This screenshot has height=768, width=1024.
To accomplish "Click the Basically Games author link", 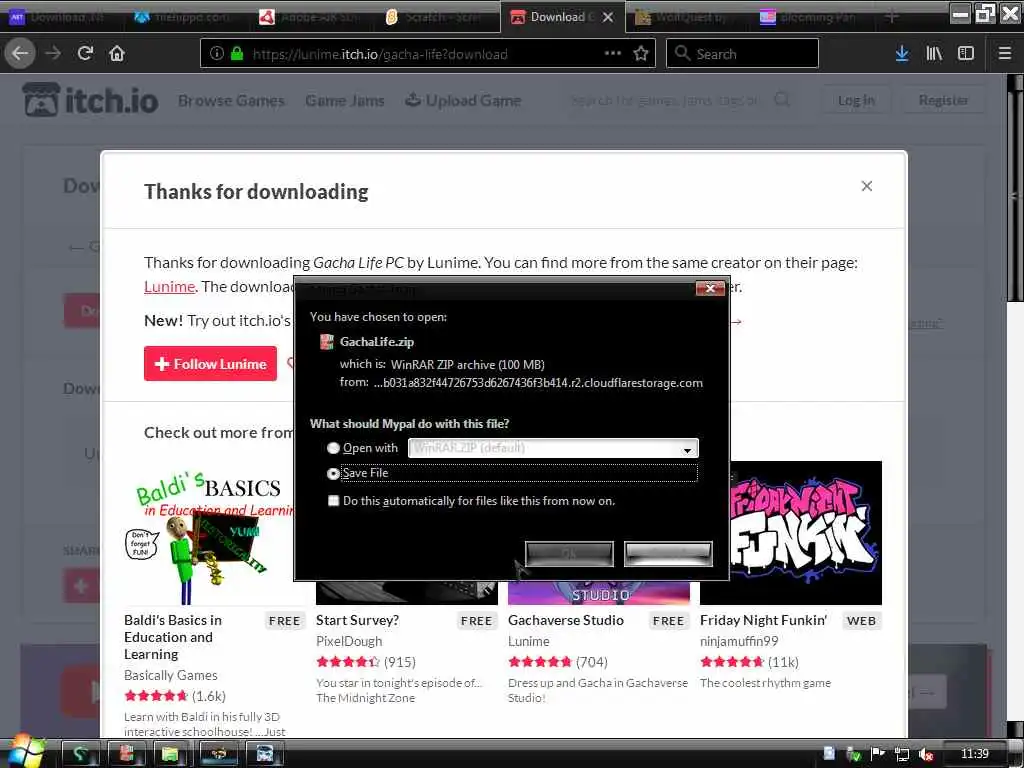I will coord(170,675).
